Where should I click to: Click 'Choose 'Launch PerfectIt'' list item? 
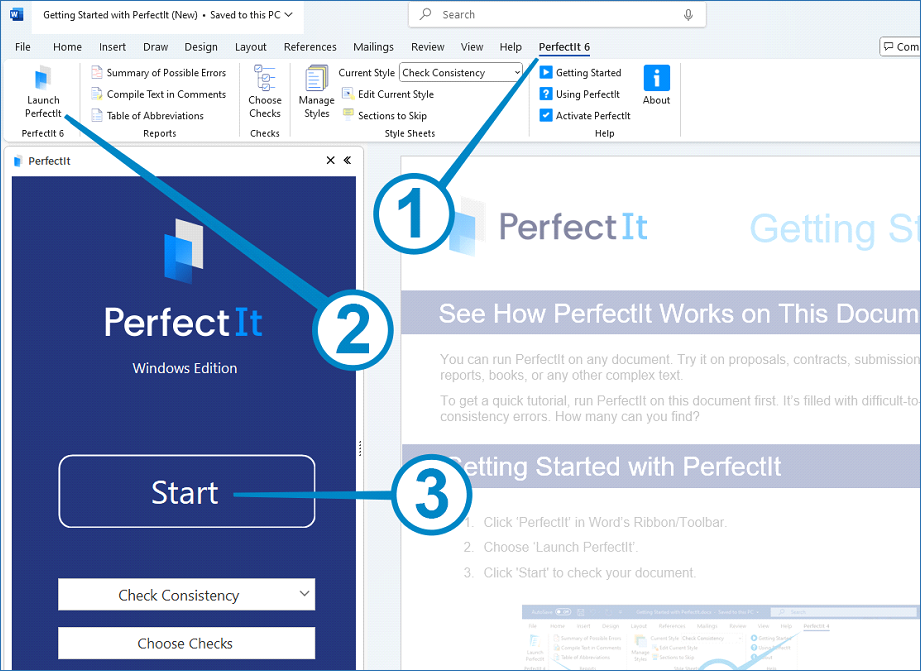tap(560, 547)
